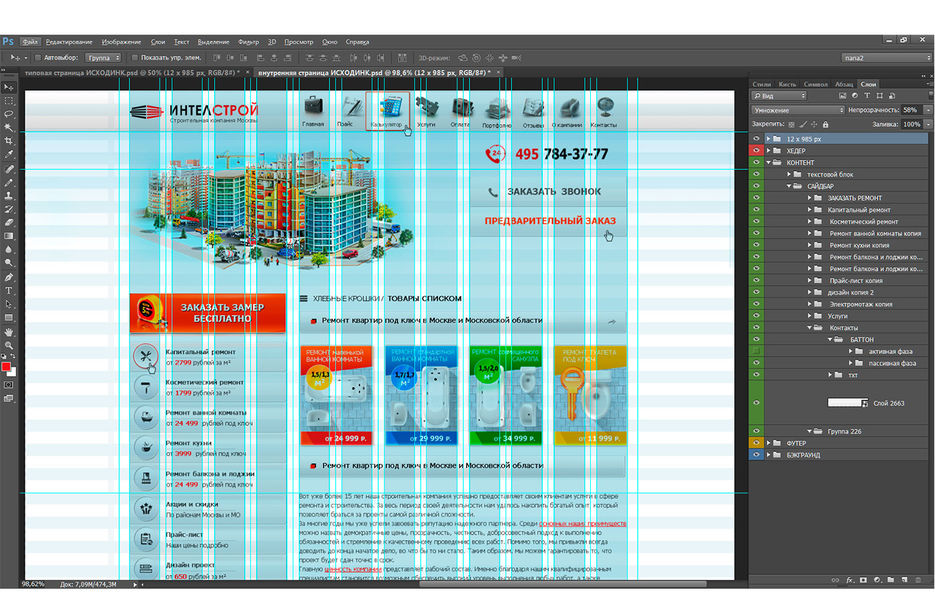Open the Умножение blend mode dropdown
This screenshot has width=935, height=604.
click(x=798, y=110)
